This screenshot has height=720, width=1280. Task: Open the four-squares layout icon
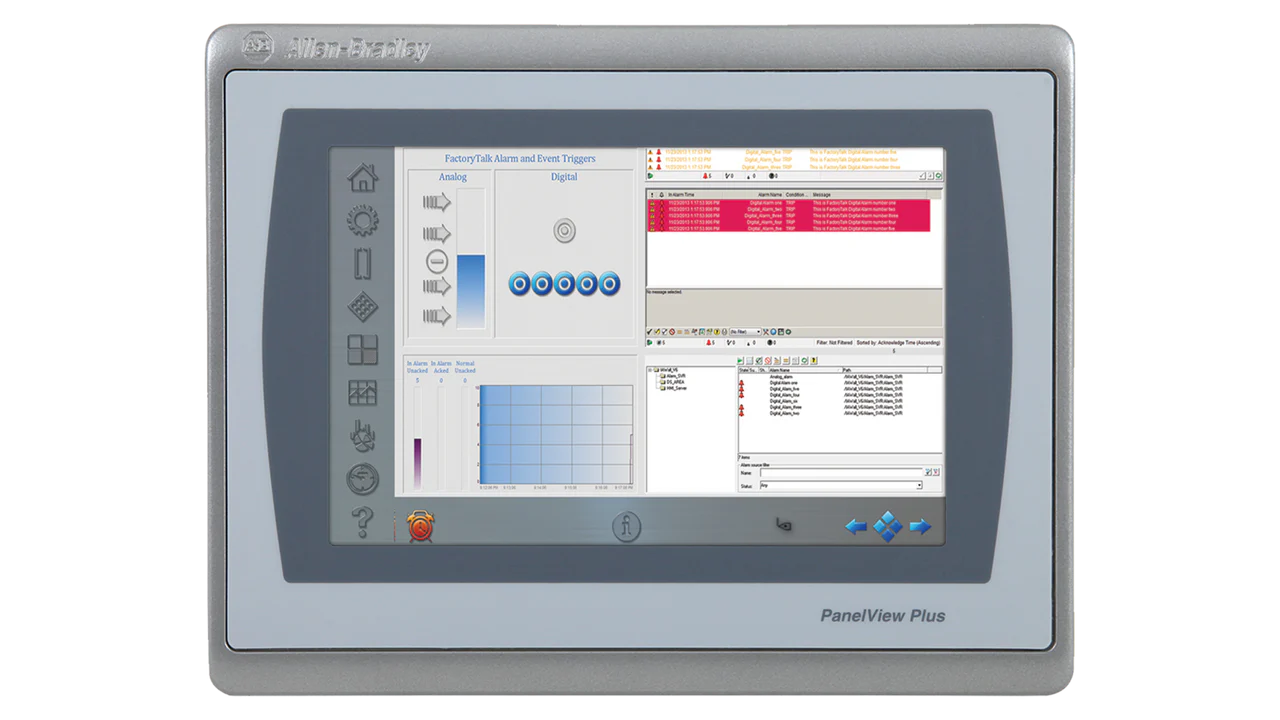(x=362, y=350)
